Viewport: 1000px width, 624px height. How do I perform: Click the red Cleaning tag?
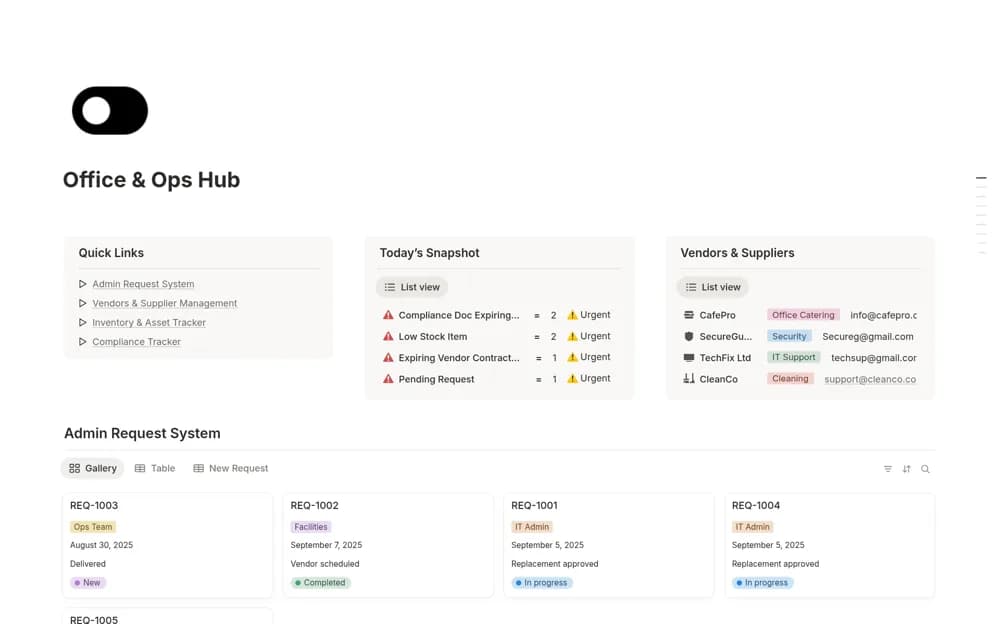coord(790,378)
